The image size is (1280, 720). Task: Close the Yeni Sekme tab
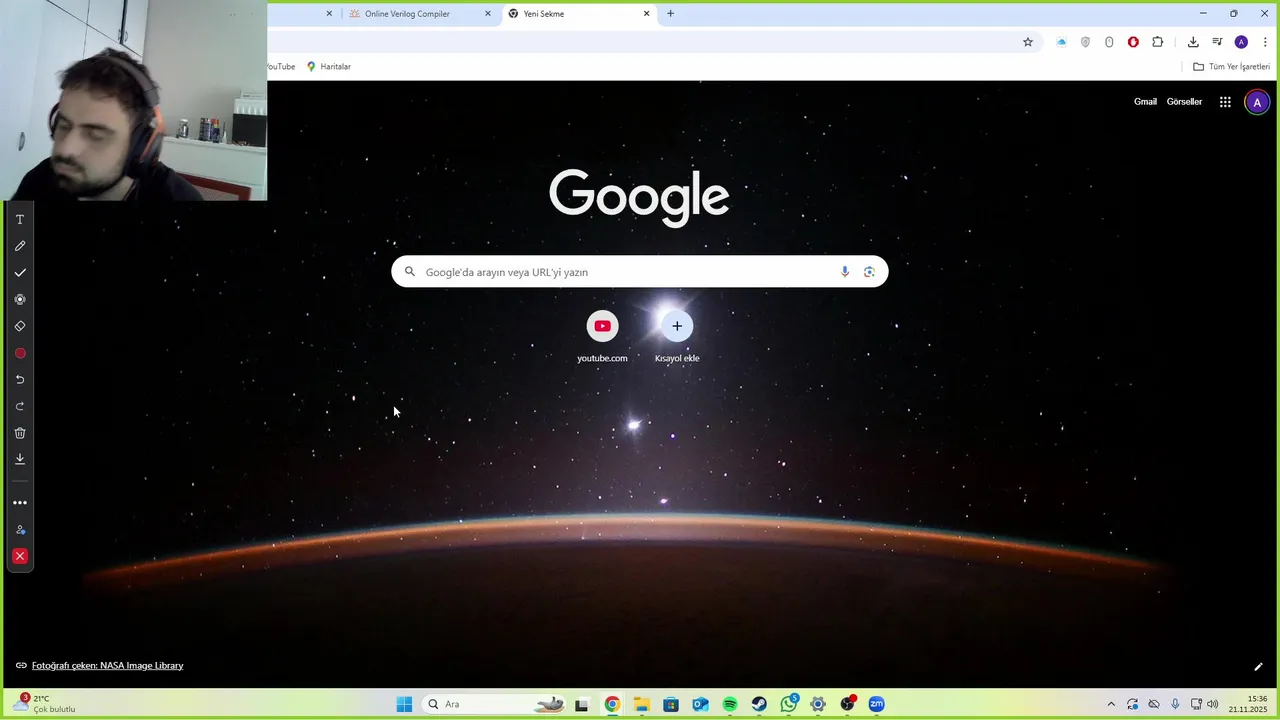click(646, 14)
